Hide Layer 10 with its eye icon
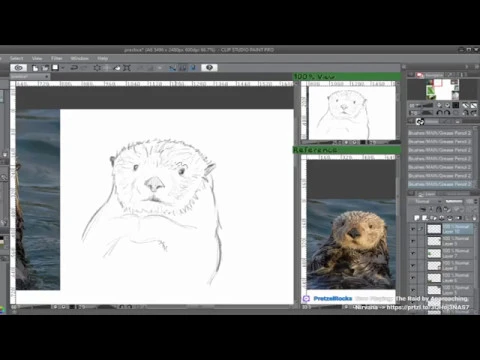 click(413, 229)
